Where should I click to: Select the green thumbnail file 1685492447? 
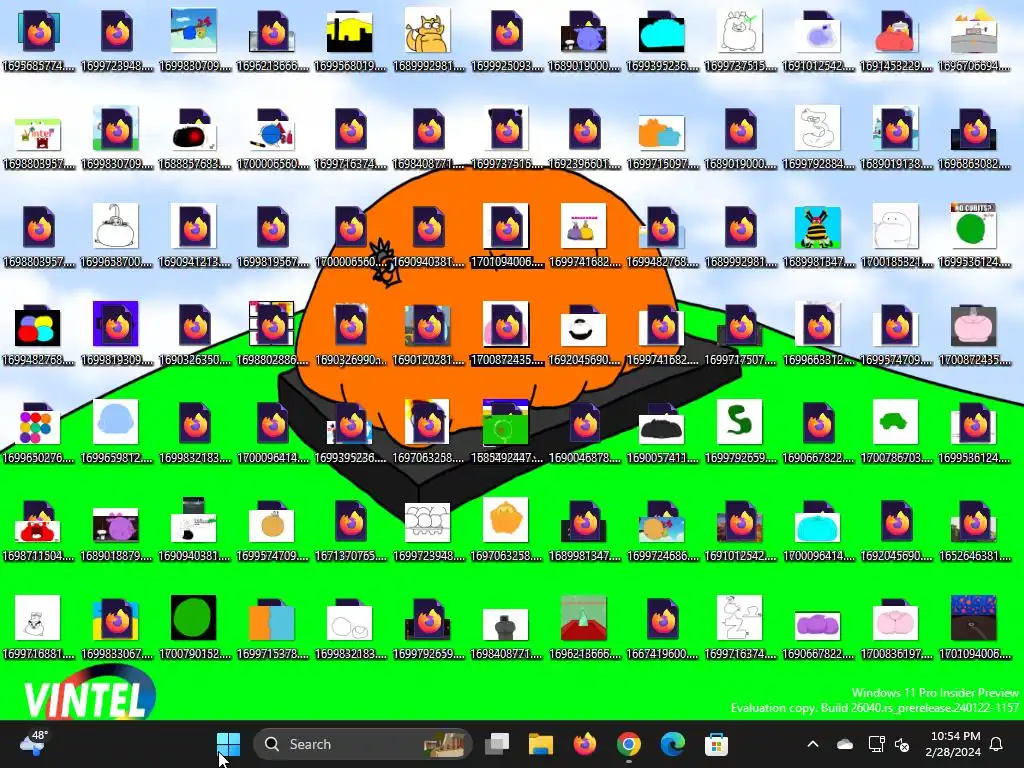pos(507,432)
